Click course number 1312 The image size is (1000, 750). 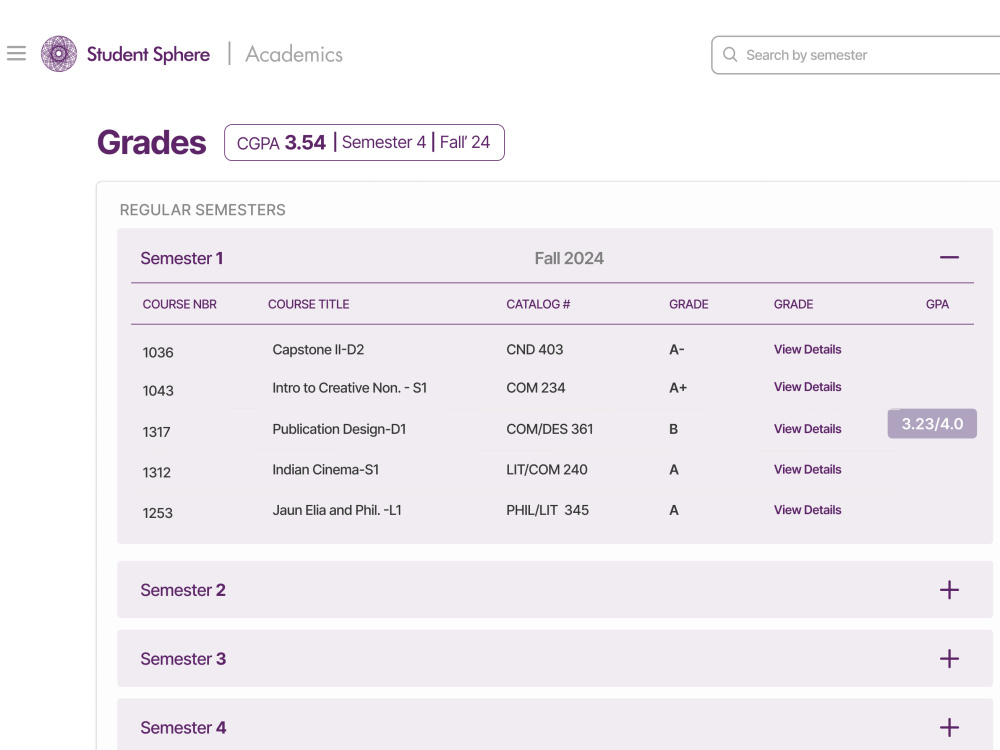click(156, 473)
